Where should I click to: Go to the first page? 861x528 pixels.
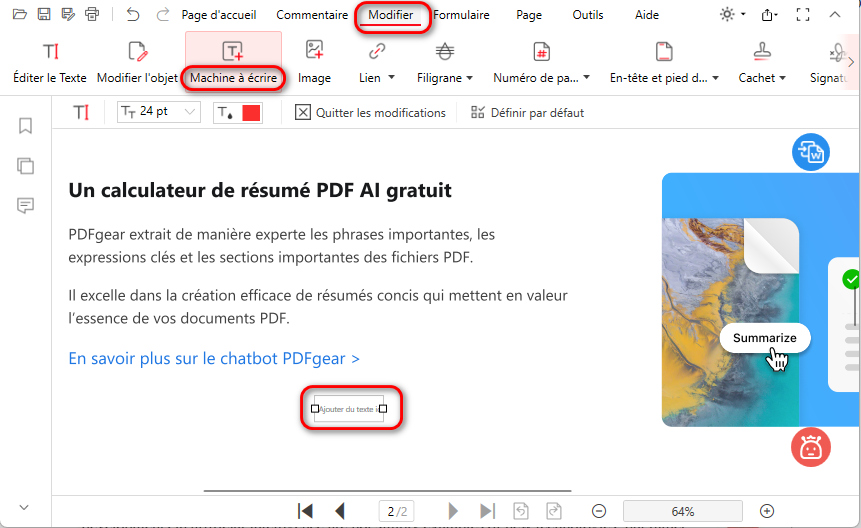[x=305, y=512]
